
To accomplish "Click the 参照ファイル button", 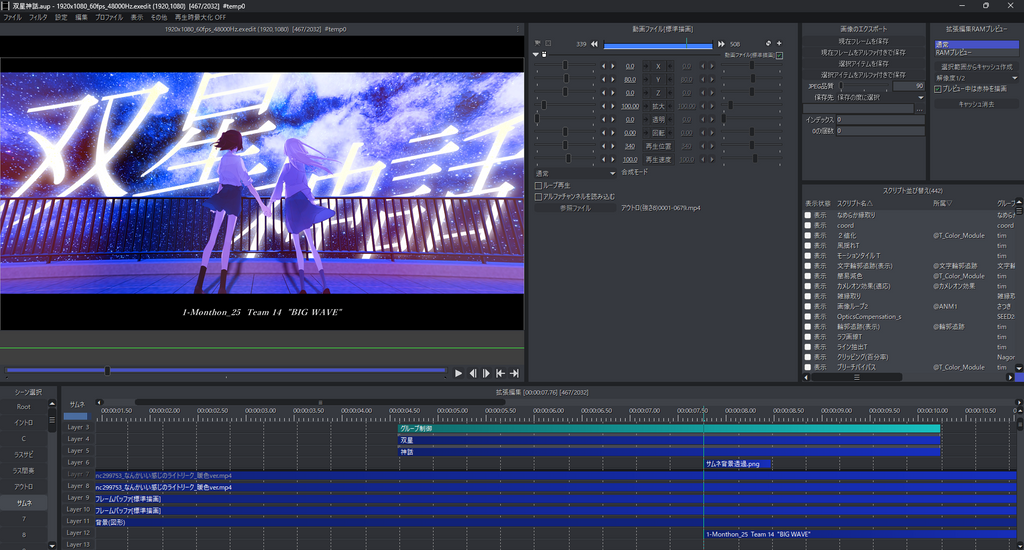I will [574, 208].
